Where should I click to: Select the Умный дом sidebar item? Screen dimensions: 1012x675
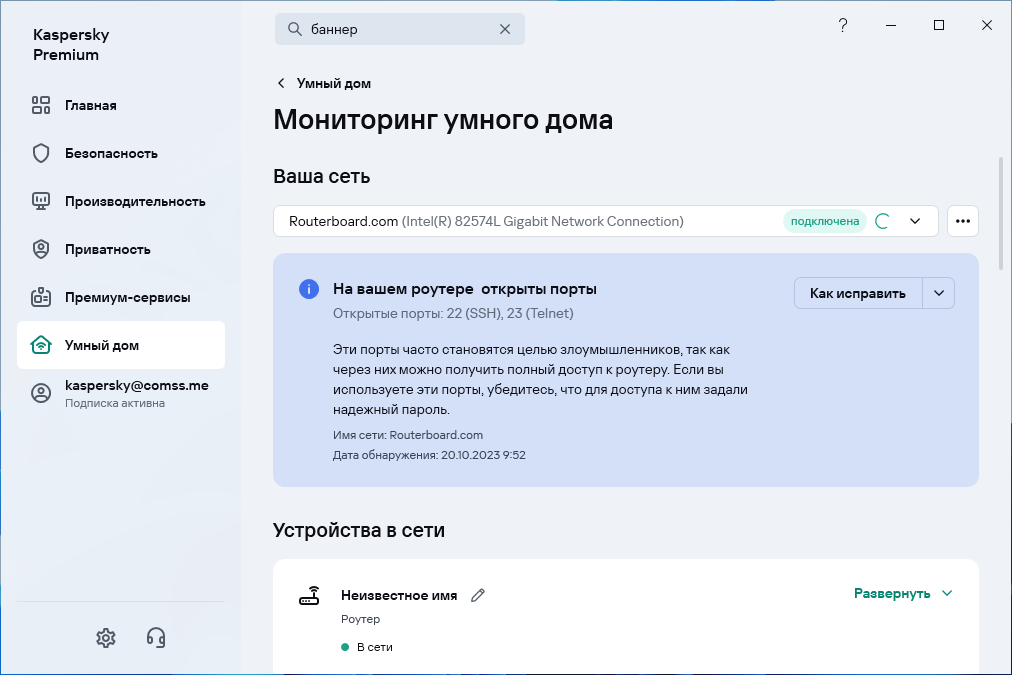[x=121, y=345]
